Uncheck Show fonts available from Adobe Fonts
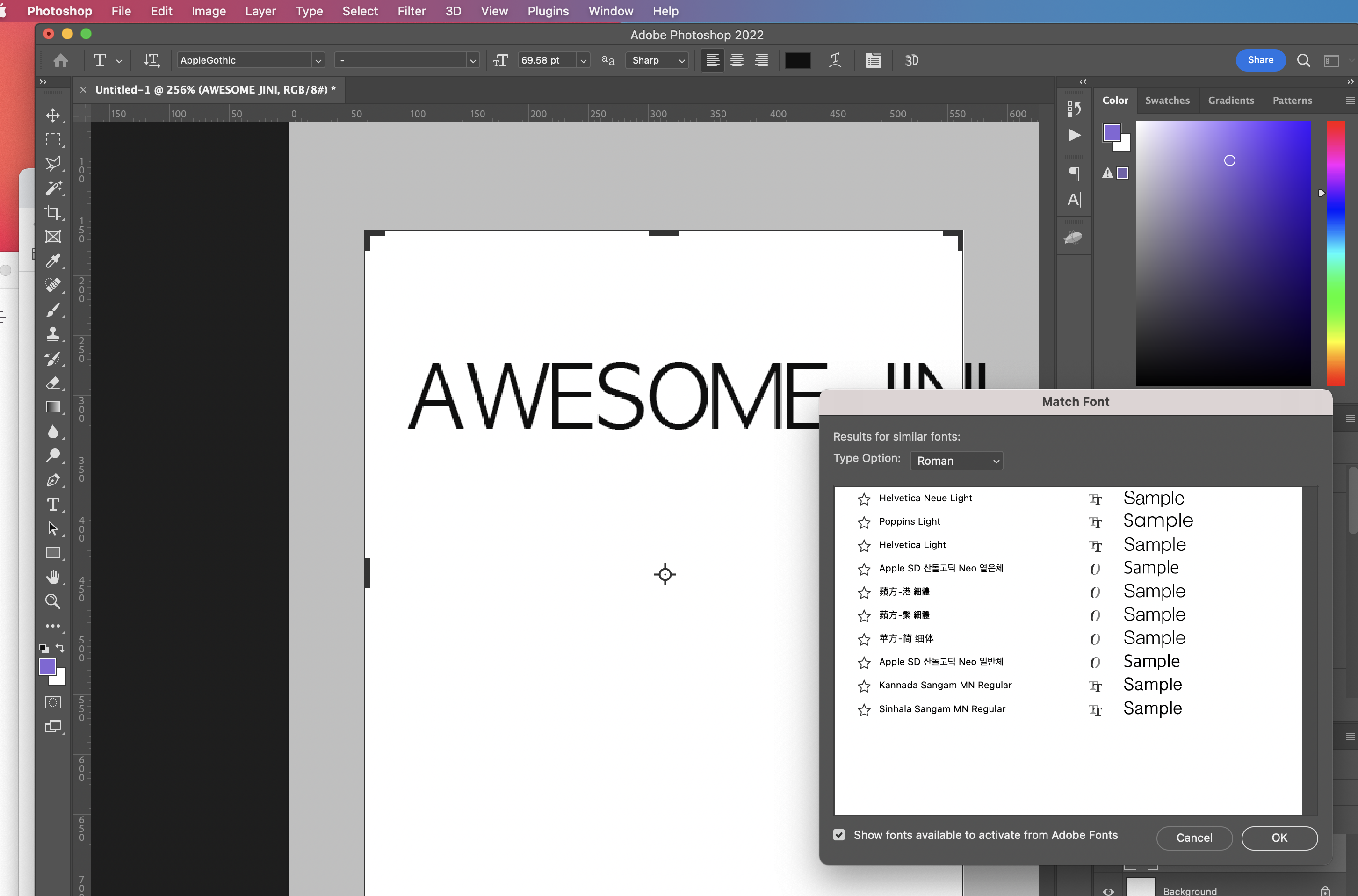Screen dimensions: 1358x896 pos(838,835)
